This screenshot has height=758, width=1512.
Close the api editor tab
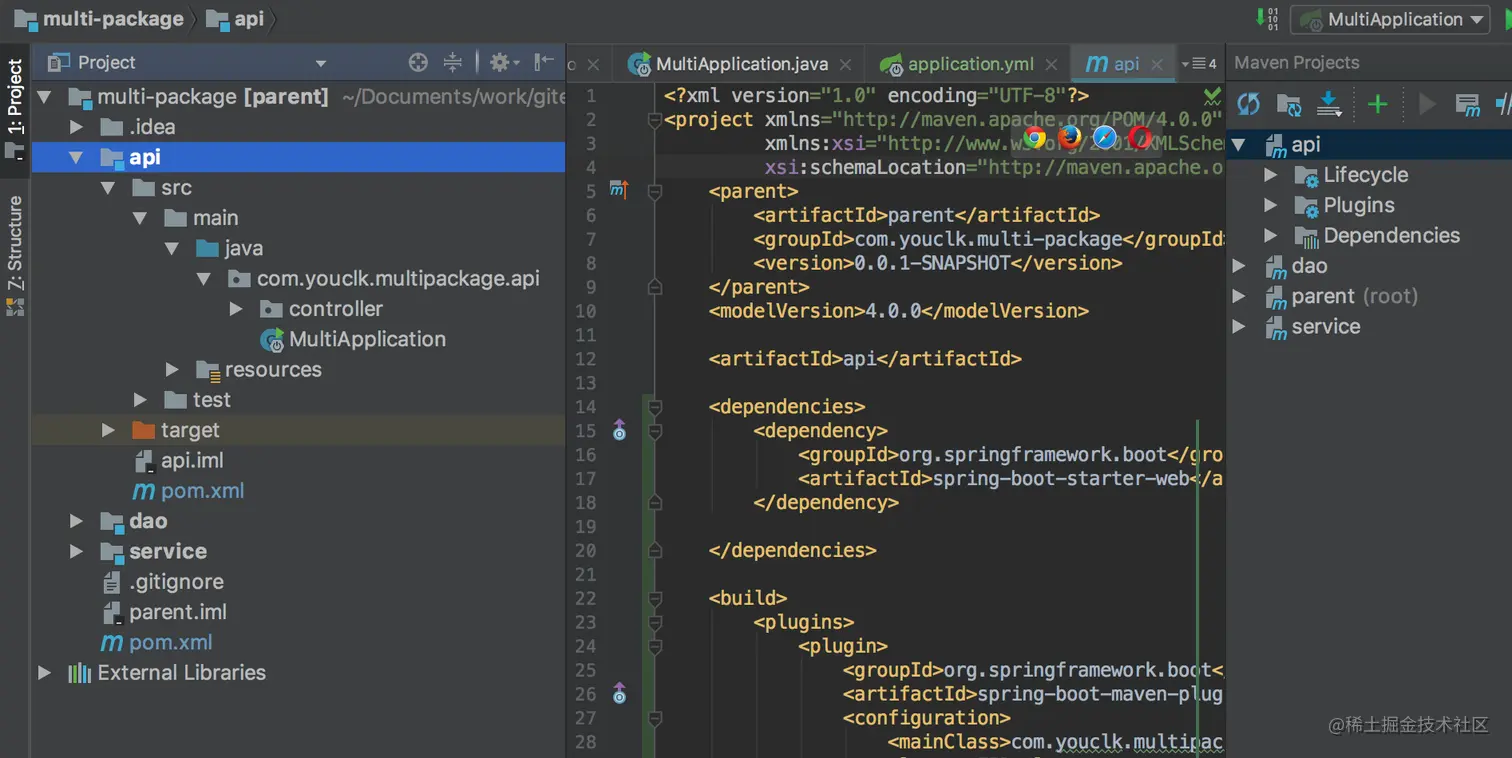[1157, 64]
